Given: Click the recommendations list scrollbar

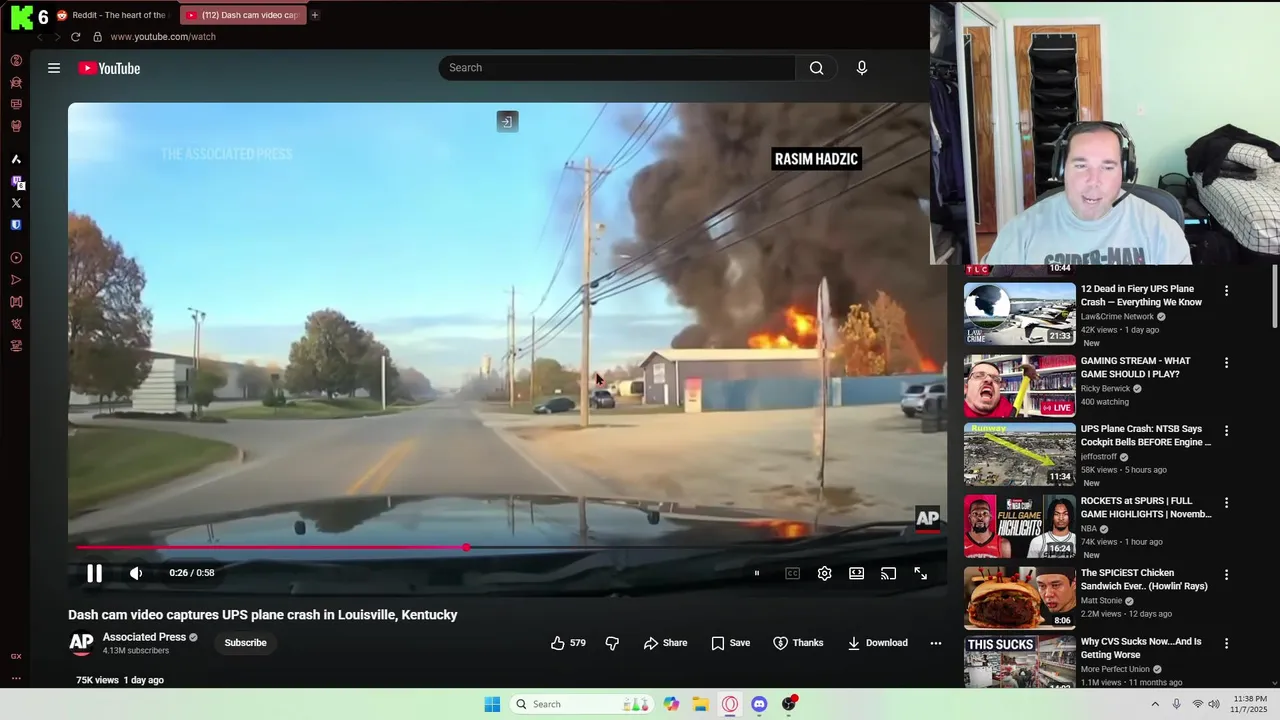Looking at the screenshot, I should click(x=1275, y=296).
